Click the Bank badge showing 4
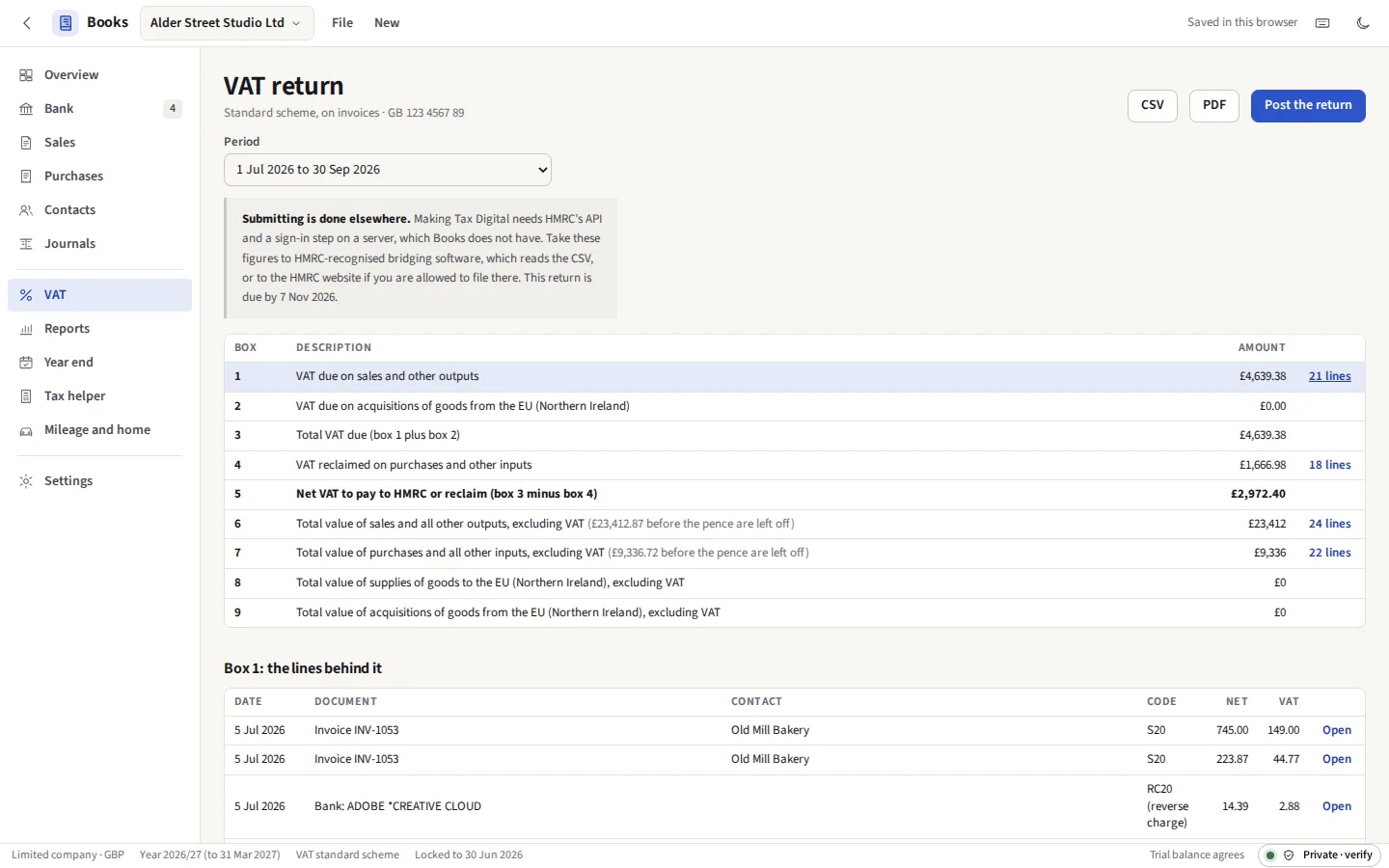This screenshot has height=868, width=1389. pos(173,109)
